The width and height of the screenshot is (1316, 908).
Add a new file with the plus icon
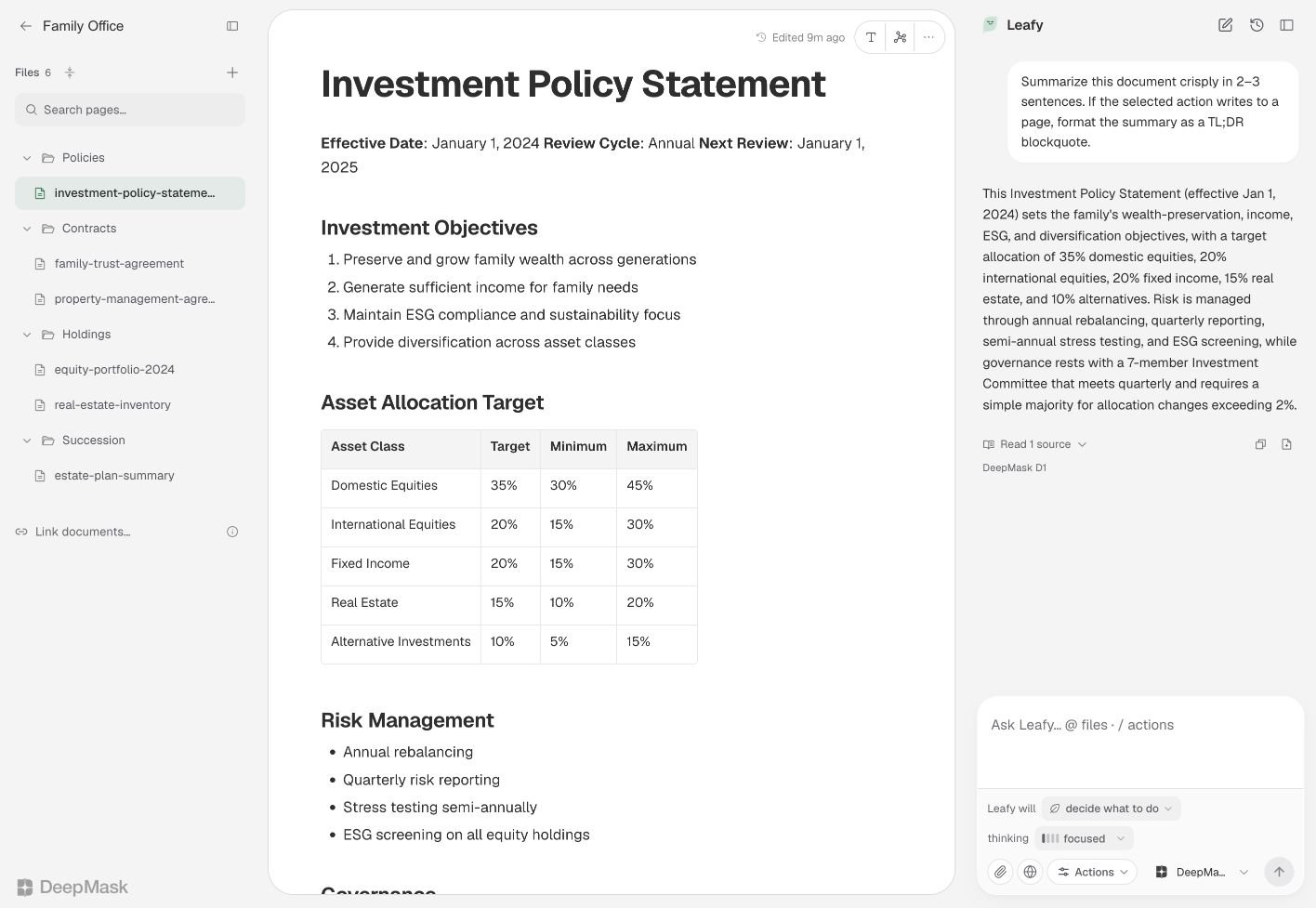coord(232,72)
